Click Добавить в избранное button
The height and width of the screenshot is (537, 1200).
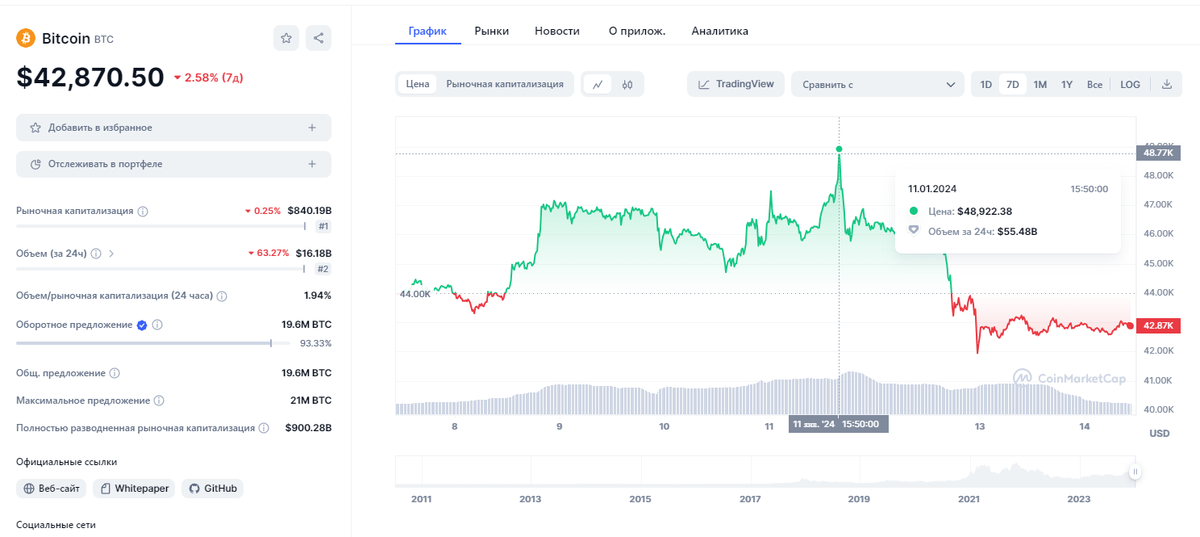(x=173, y=128)
